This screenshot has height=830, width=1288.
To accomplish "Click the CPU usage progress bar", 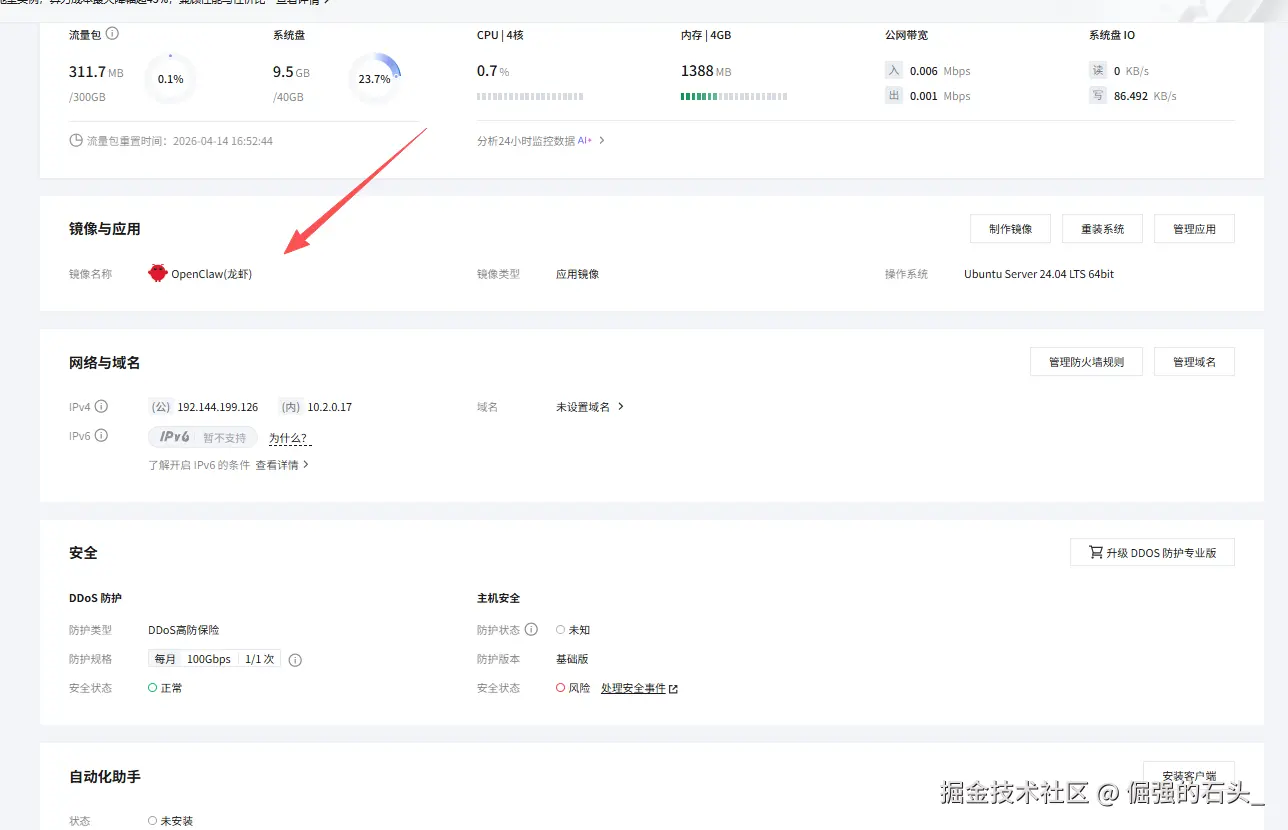I will click(530, 97).
